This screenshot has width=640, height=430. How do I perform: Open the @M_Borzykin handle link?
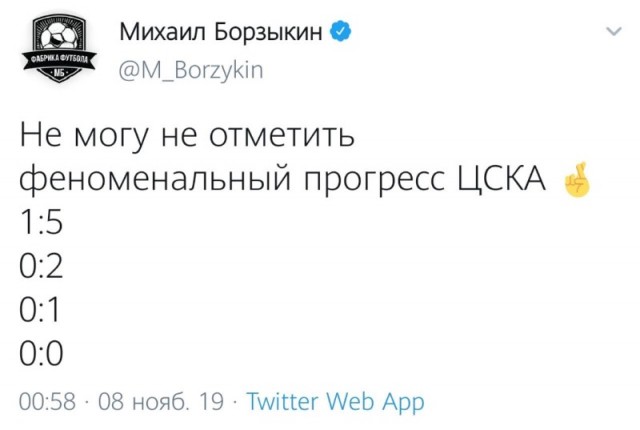(x=191, y=70)
